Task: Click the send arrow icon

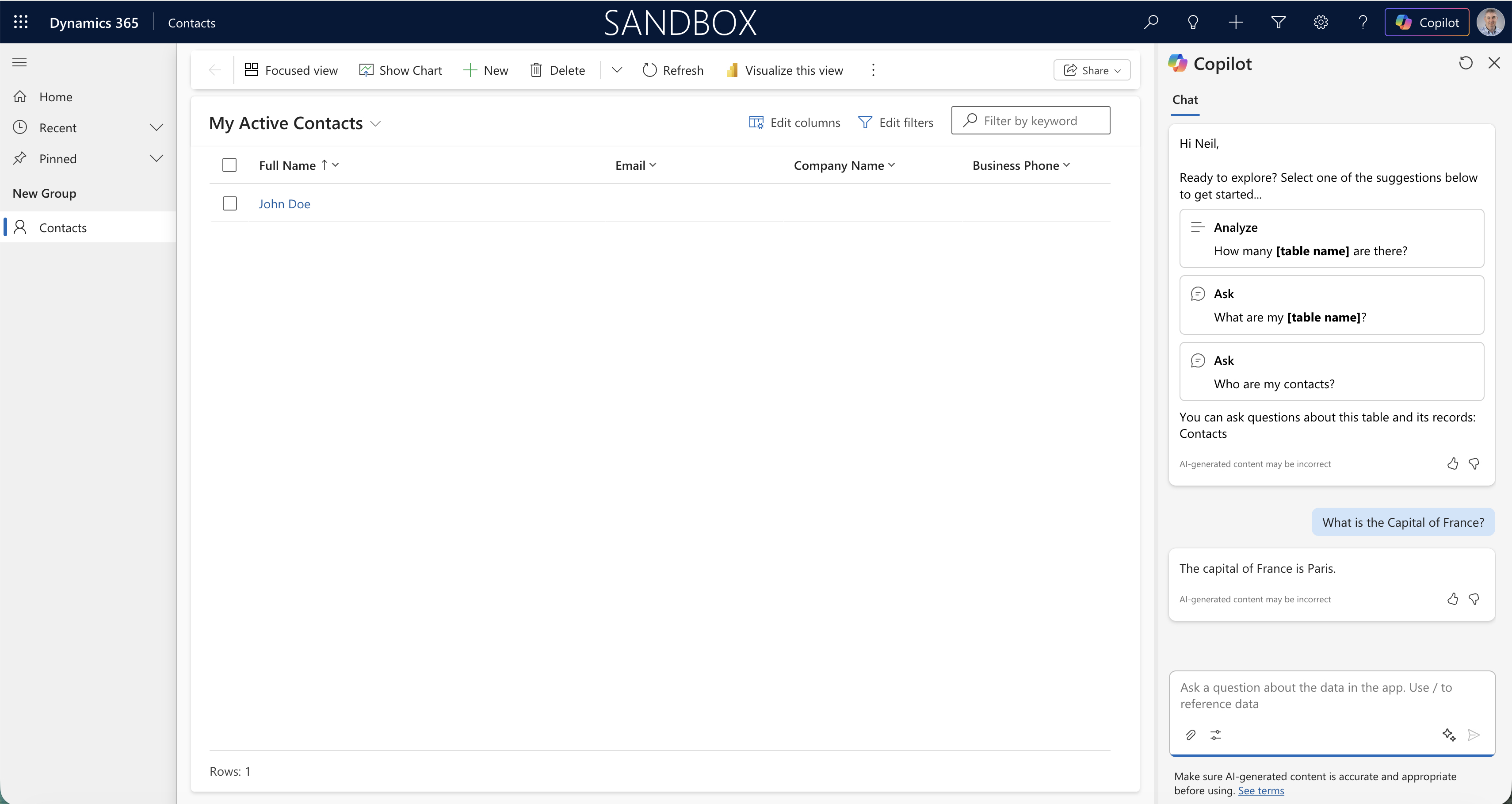Action: pos(1473,735)
